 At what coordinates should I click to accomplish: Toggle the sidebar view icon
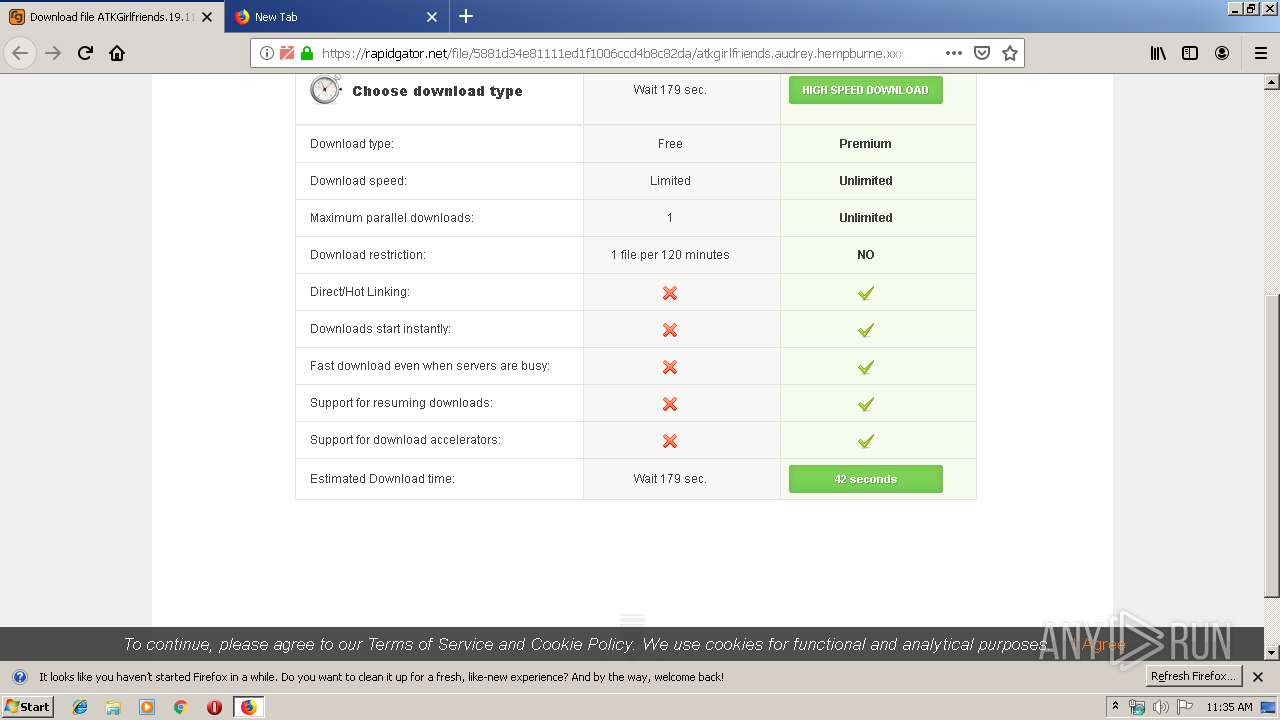(1190, 53)
